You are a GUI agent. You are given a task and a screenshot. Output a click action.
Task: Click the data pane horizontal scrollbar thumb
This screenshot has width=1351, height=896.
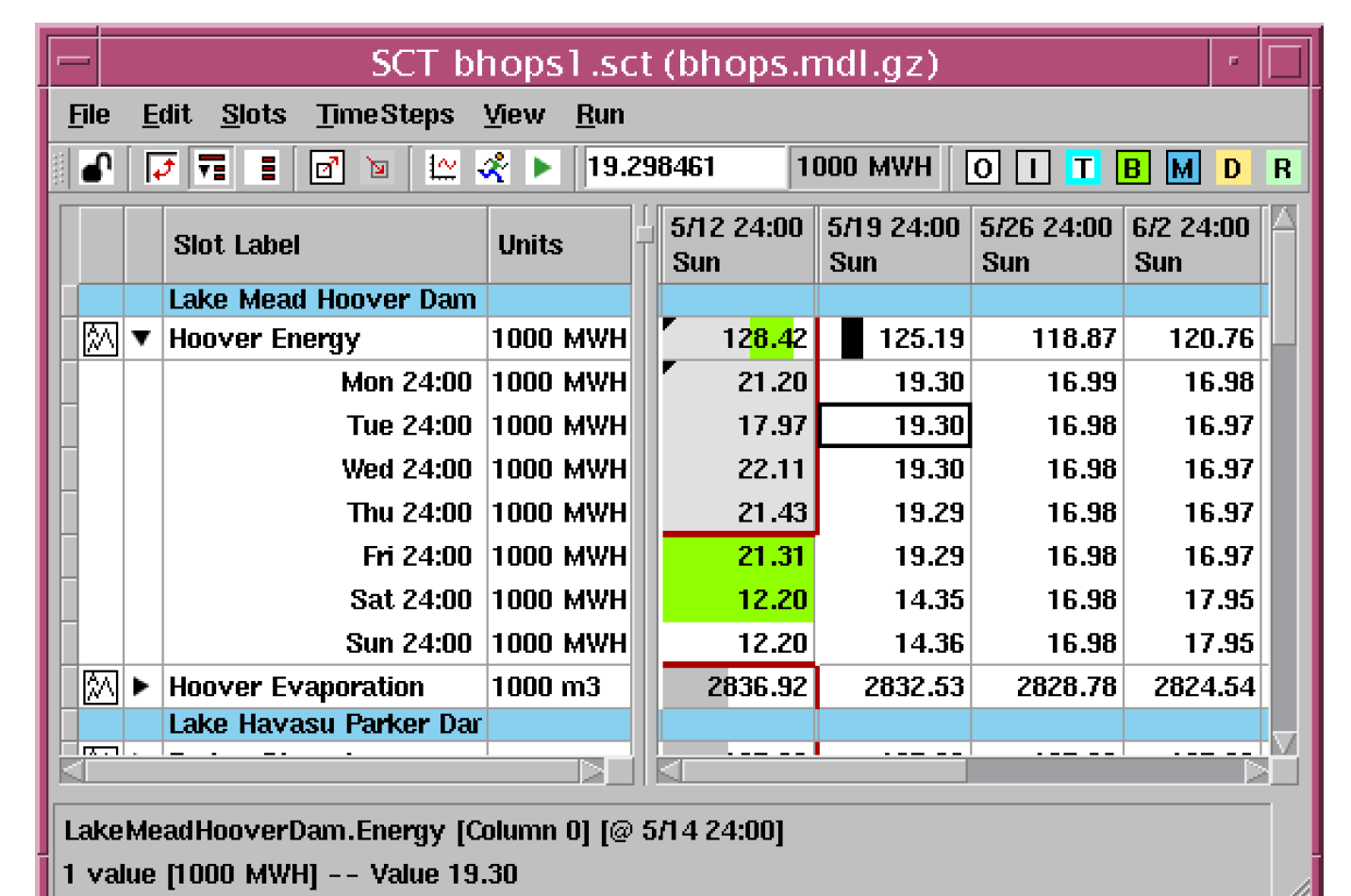pos(825,772)
